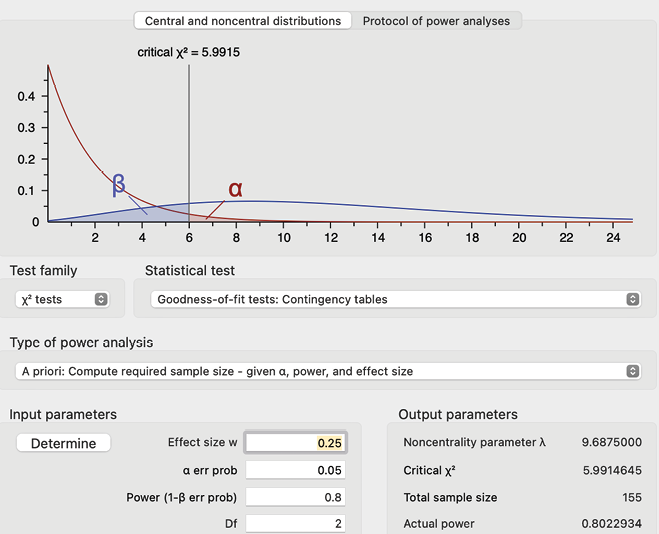The width and height of the screenshot is (659, 534).
Task: Expand the Statistical test dropdown menu
Action: point(397,299)
